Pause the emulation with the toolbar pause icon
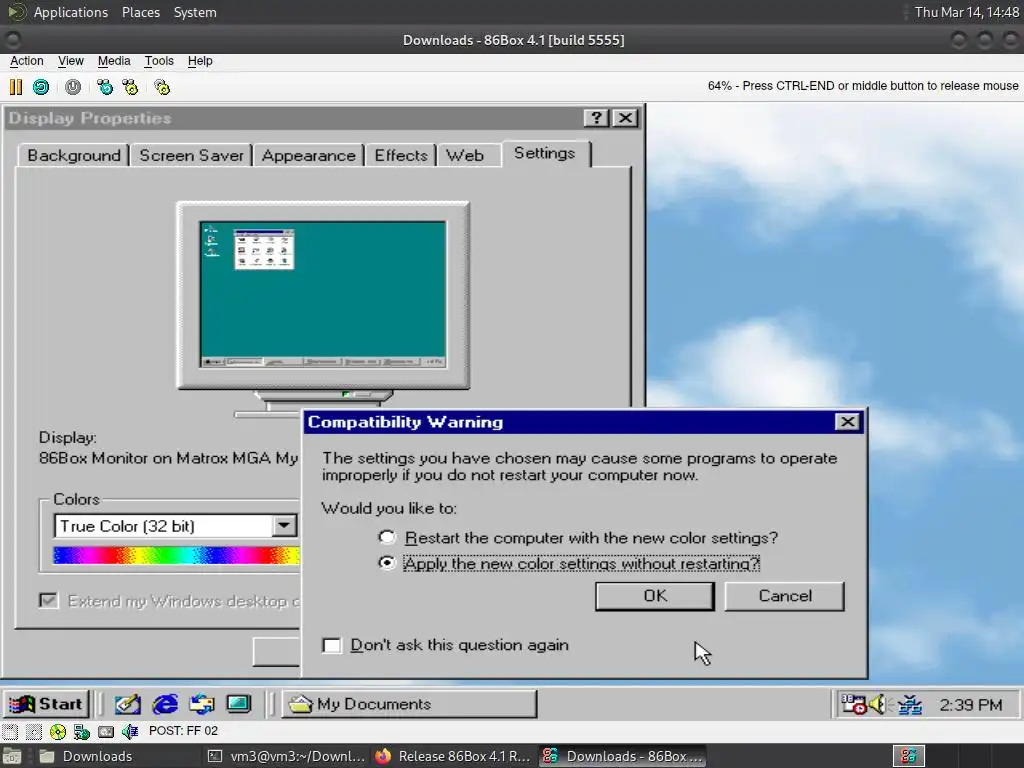Viewport: 1024px width, 768px height. pos(16,87)
